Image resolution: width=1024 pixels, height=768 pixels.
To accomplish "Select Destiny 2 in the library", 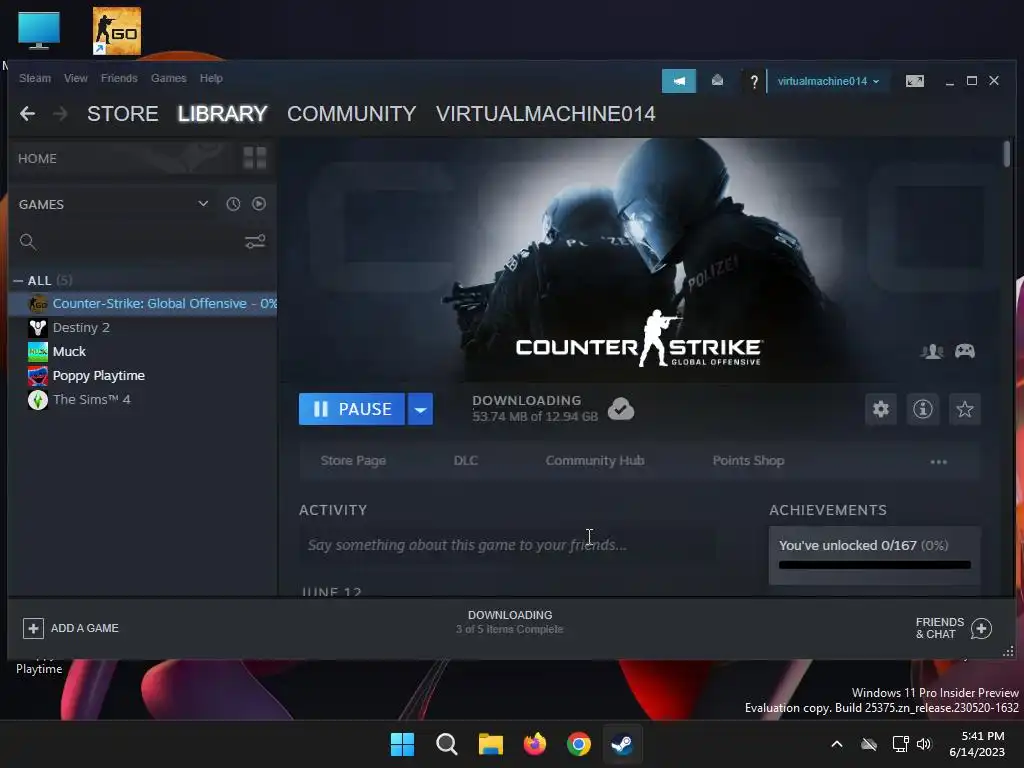I will tap(143, 328).
